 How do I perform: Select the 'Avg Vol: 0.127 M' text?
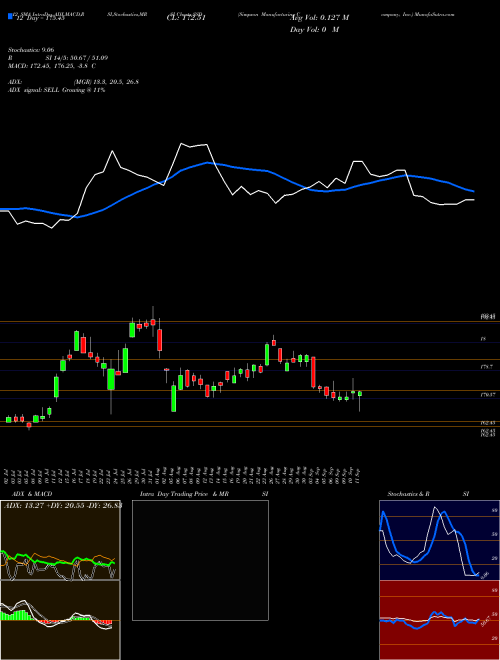tap(319, 18)
